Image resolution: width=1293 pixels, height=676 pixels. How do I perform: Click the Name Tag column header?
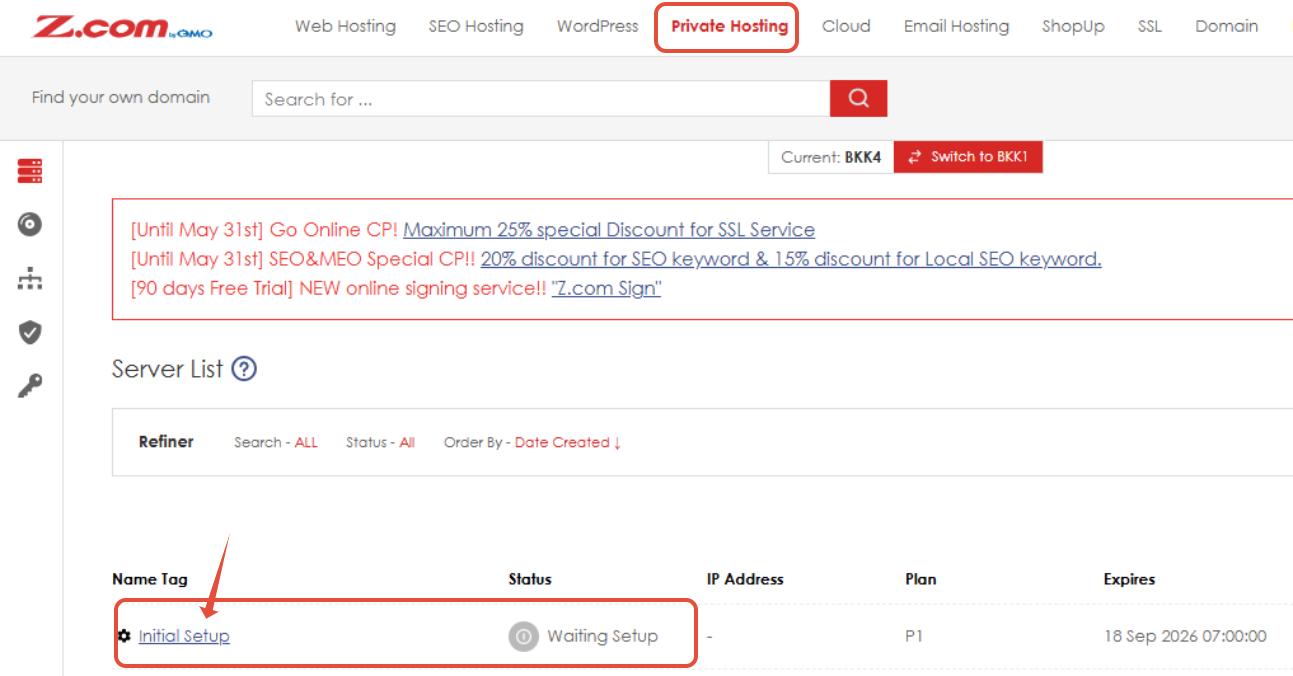(x=150, y=579)
